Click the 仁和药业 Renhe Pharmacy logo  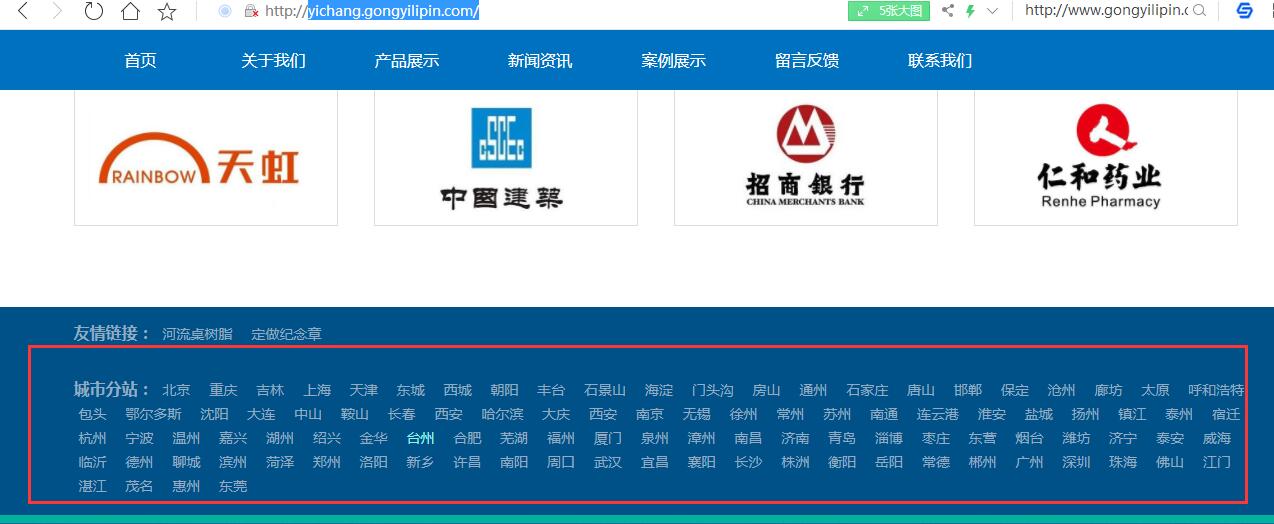pos(1106,158)
